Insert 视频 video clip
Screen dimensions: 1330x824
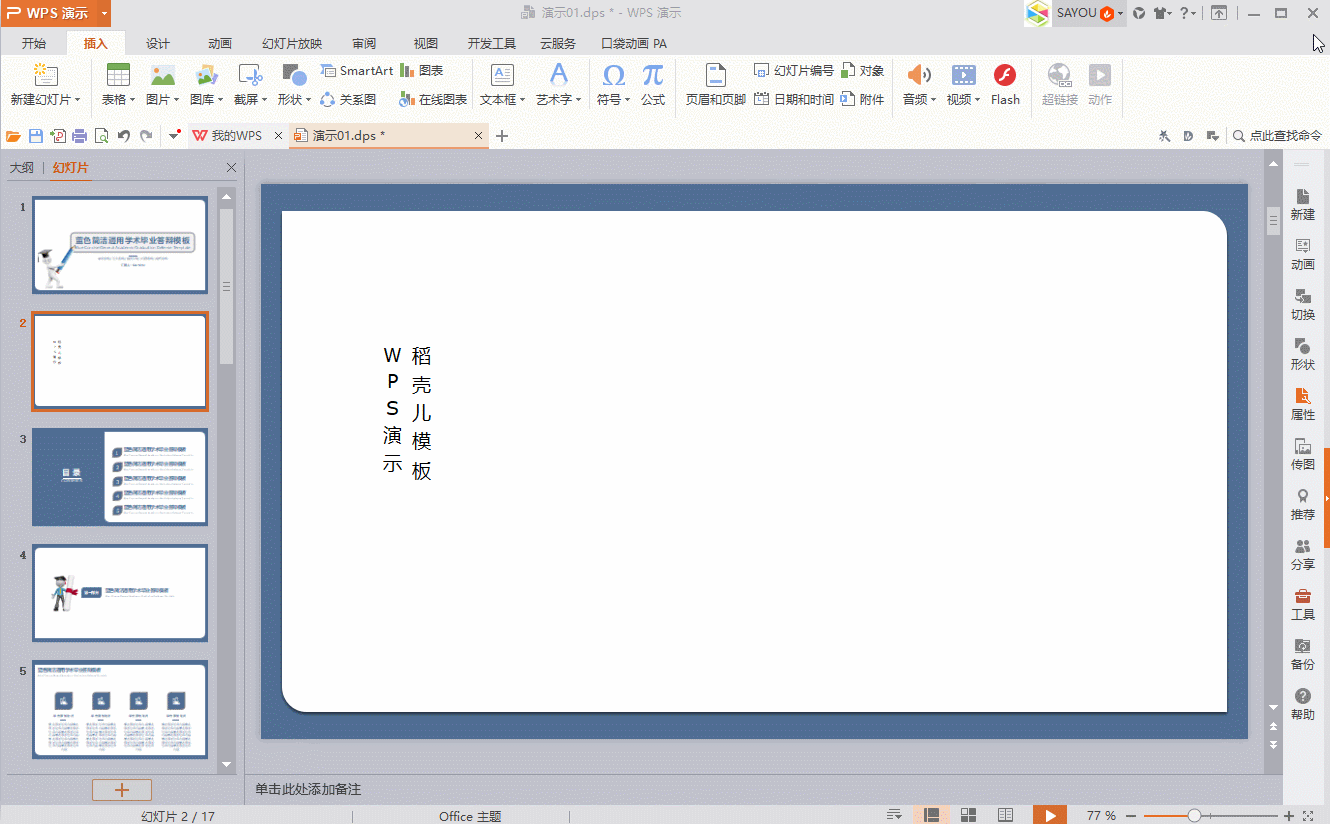point(964,75)
